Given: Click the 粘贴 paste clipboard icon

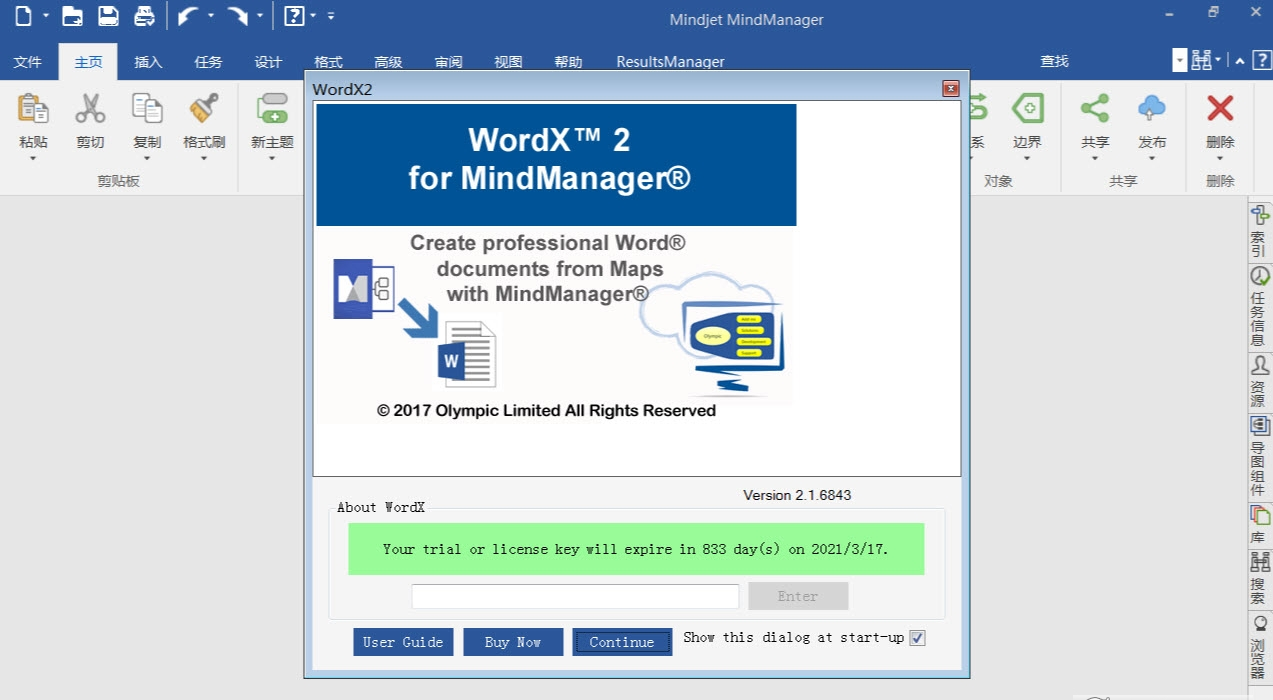Looking at the screenshot, I should pyautogui.click(x=33, y=108).
